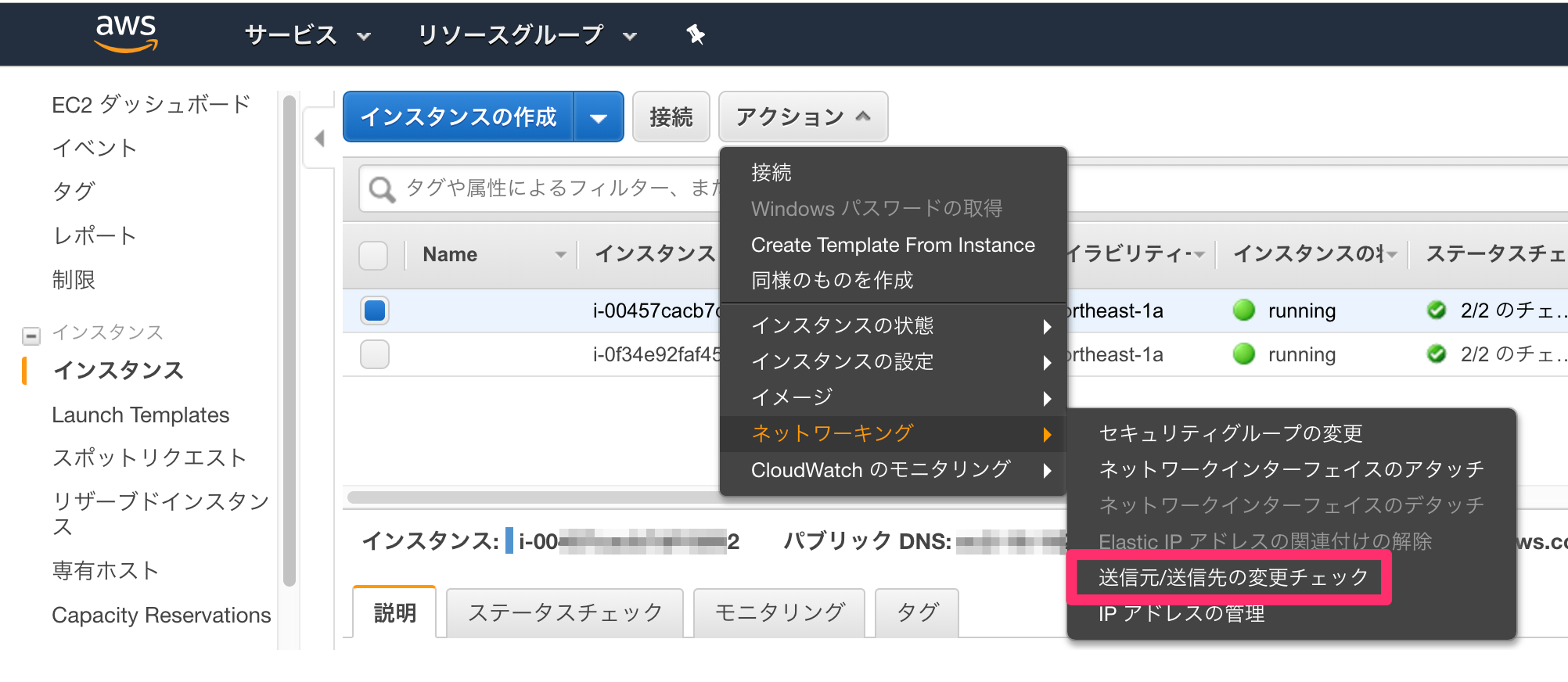Image resolution: width=1568 pixels, height=682 pixels.
Task: Sort via the Name column dropdown arrow
Action: pyautogui.click(x=560, y=255)
